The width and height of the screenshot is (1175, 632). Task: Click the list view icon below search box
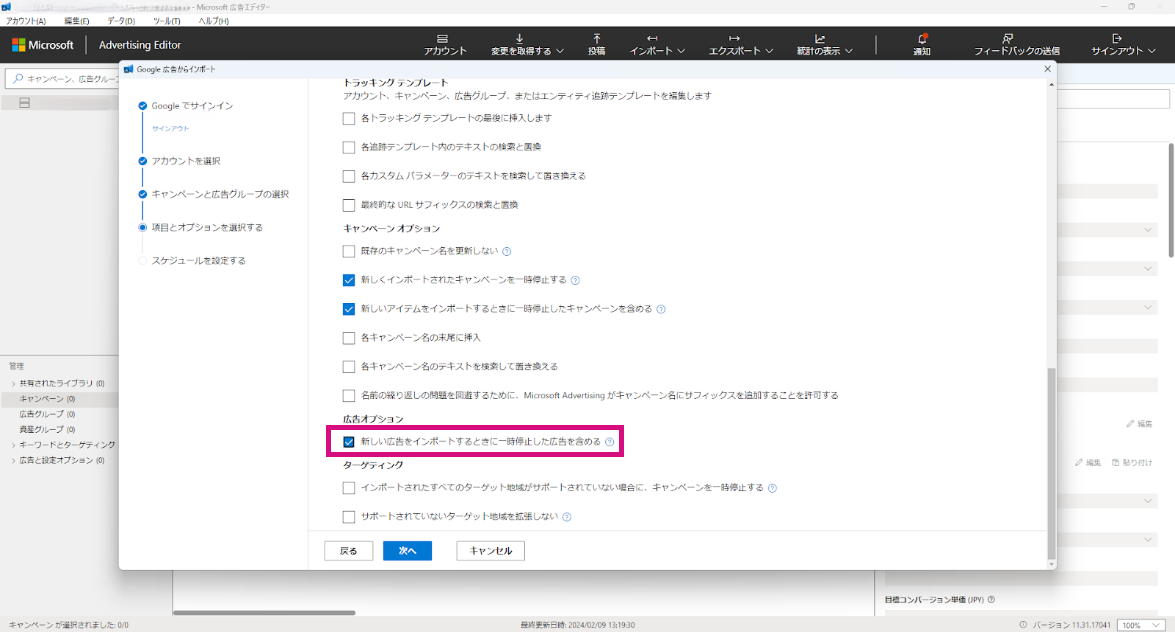[x=25, y=103]
